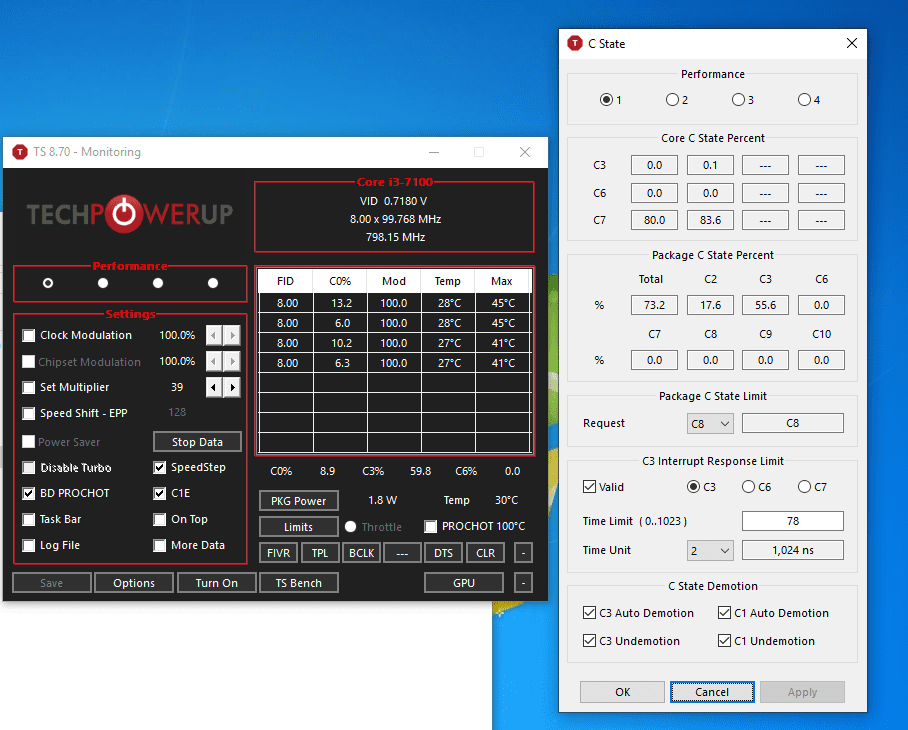Screen dimensions: 908x730
Task: Open the Package C State Request dropdown
Action: click(x=710, y=424)
